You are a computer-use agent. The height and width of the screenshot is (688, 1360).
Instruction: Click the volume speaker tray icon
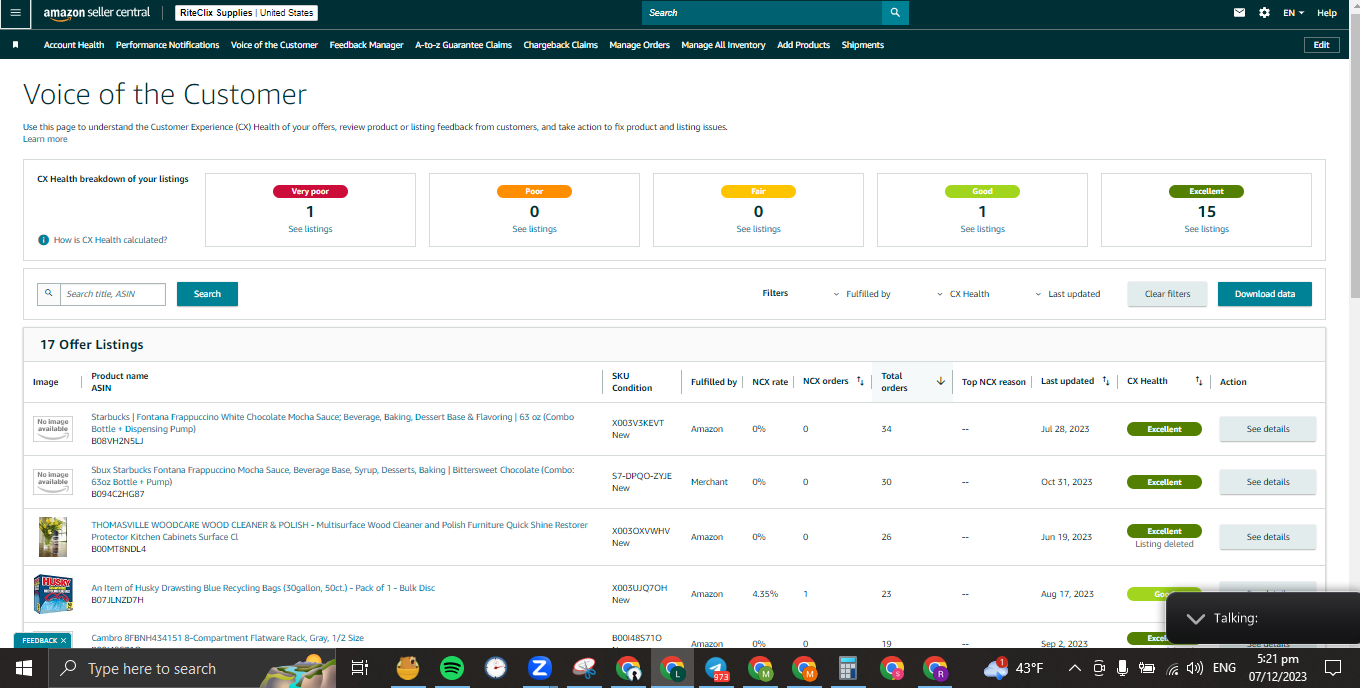click(1194, 668)
